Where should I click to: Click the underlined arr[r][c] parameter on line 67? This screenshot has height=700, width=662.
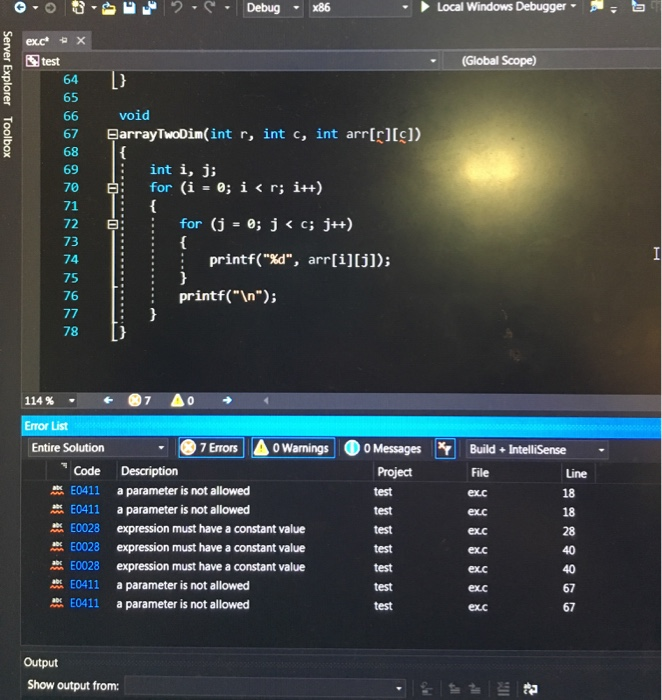(383, 134)
